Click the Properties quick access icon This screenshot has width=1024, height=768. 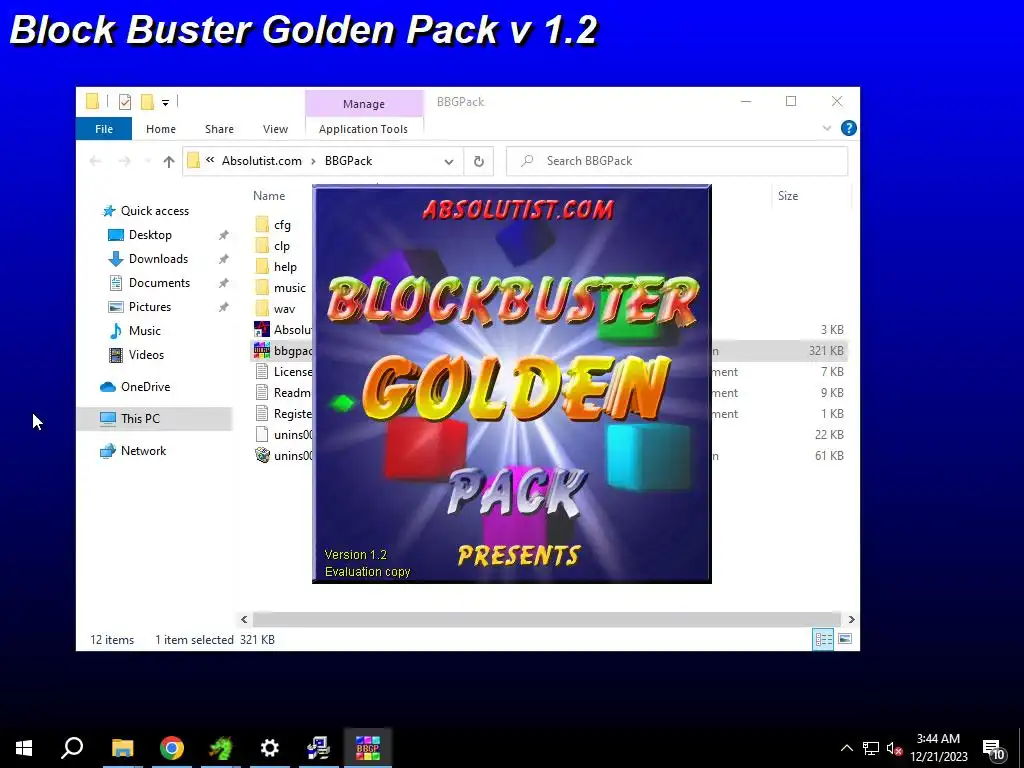[125, 102]
